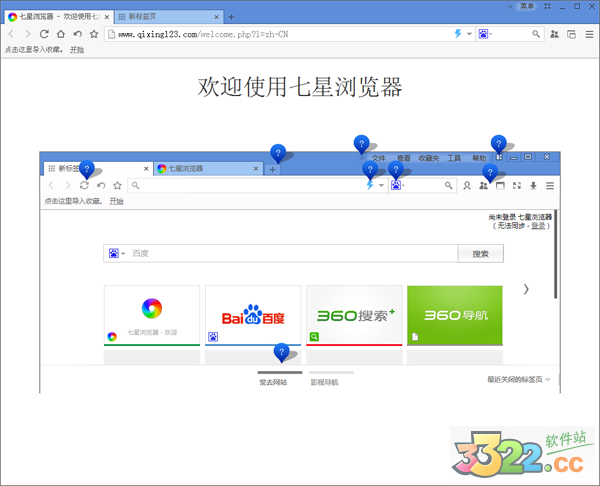The image size is (600, 486).
Task: Click the Baidu 百度 speed-dial thumbnail
Action: 253,315
